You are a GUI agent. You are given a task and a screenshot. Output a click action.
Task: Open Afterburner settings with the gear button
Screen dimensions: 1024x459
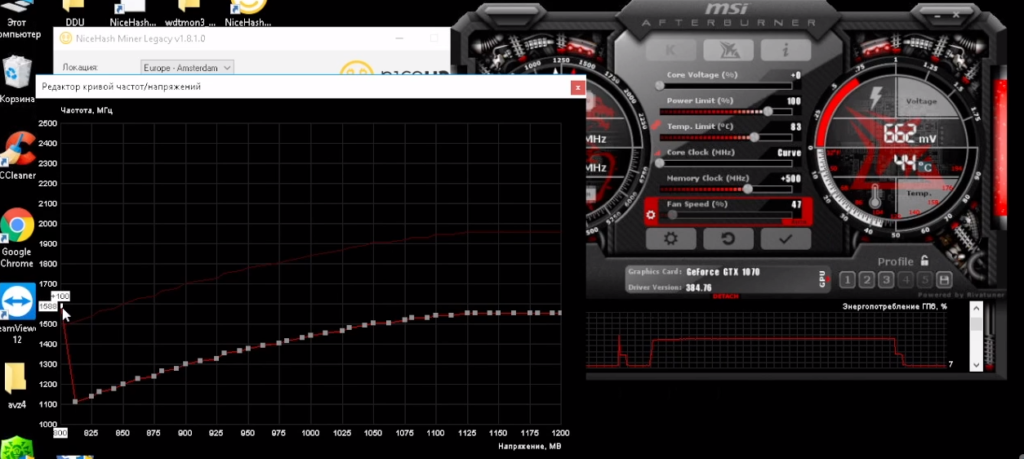(671, 239)
